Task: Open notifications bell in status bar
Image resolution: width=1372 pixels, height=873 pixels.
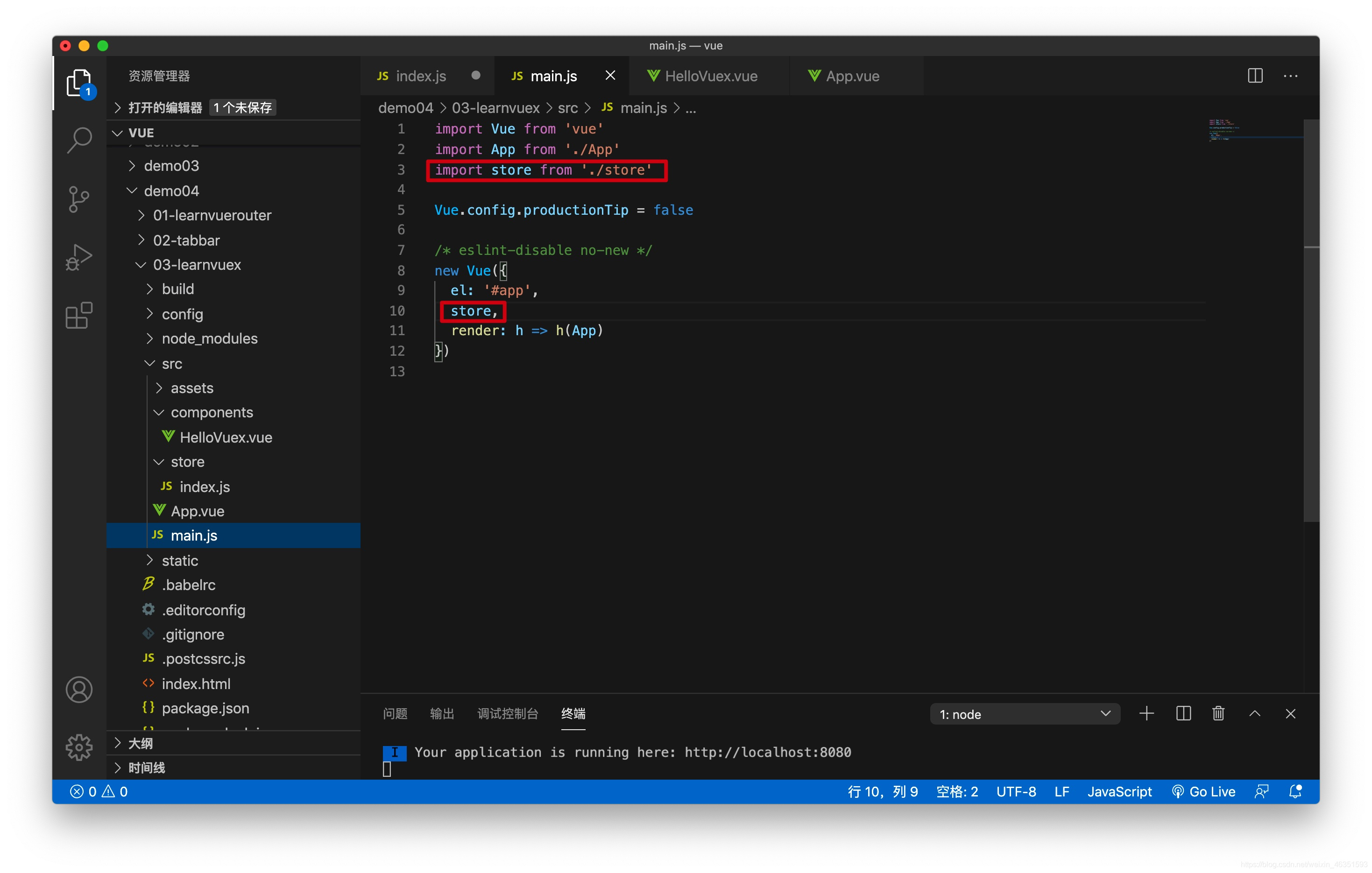Action: 1295,791
